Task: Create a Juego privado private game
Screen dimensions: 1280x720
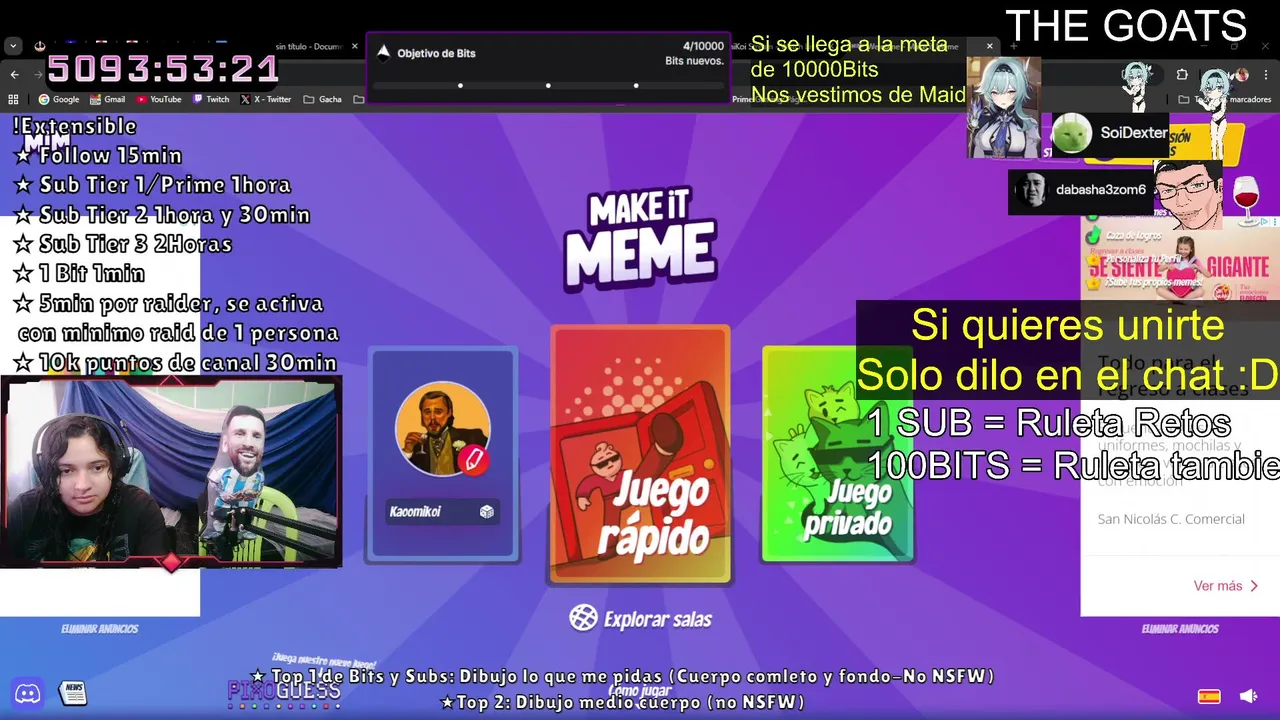Action: (x=837, y=453)
